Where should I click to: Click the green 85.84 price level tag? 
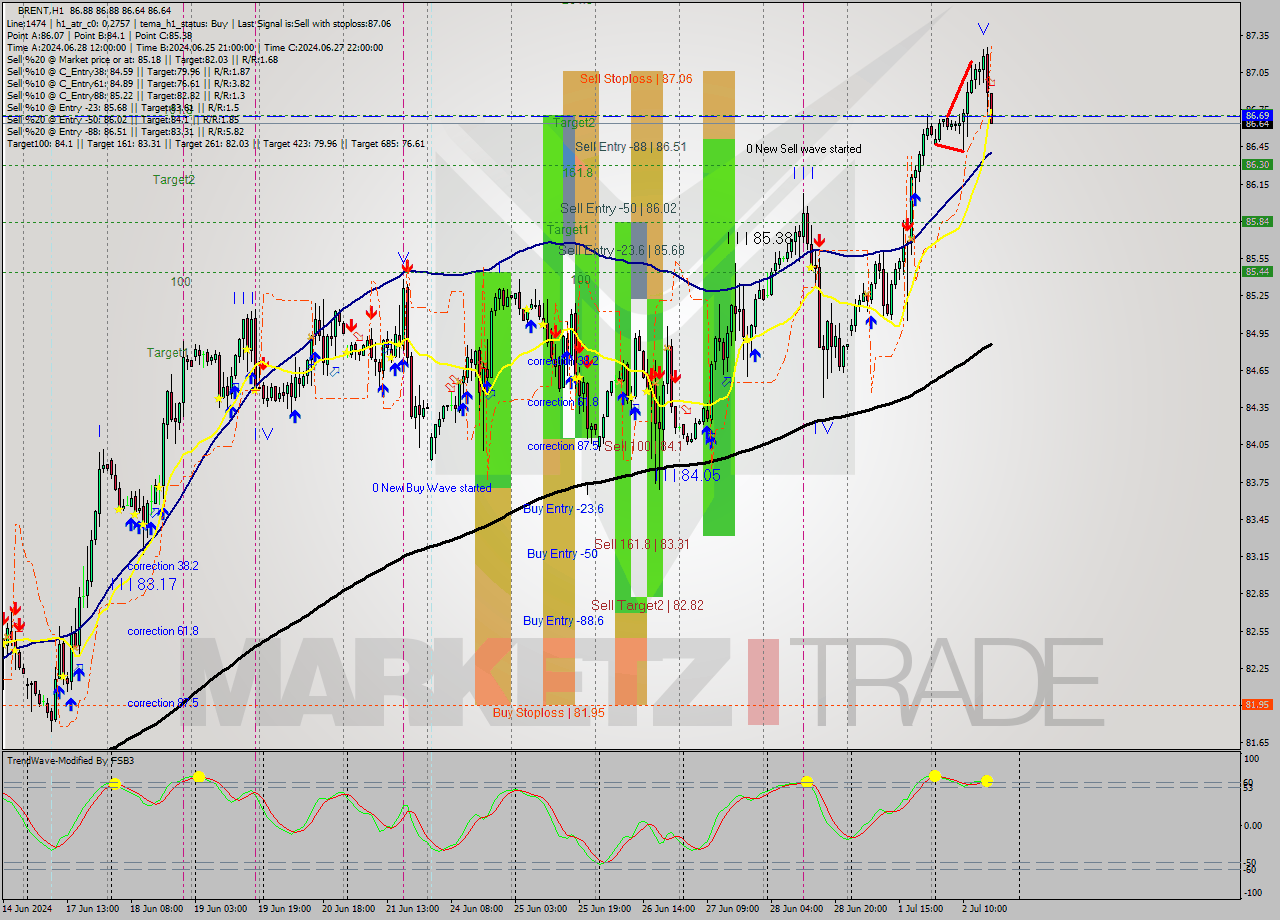click(x=1258, y=222)
